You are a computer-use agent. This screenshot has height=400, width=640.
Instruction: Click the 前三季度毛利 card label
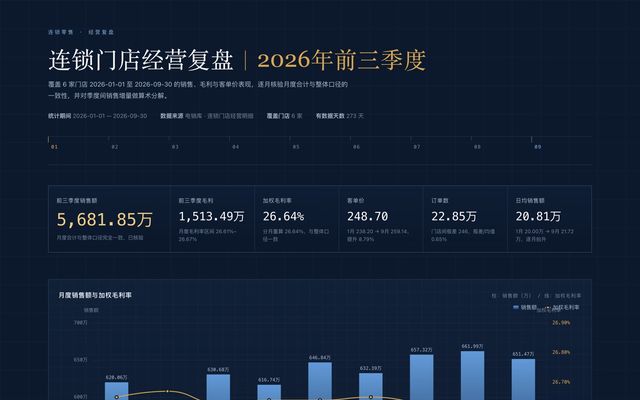pyautogui.click(x=196, y=200)
